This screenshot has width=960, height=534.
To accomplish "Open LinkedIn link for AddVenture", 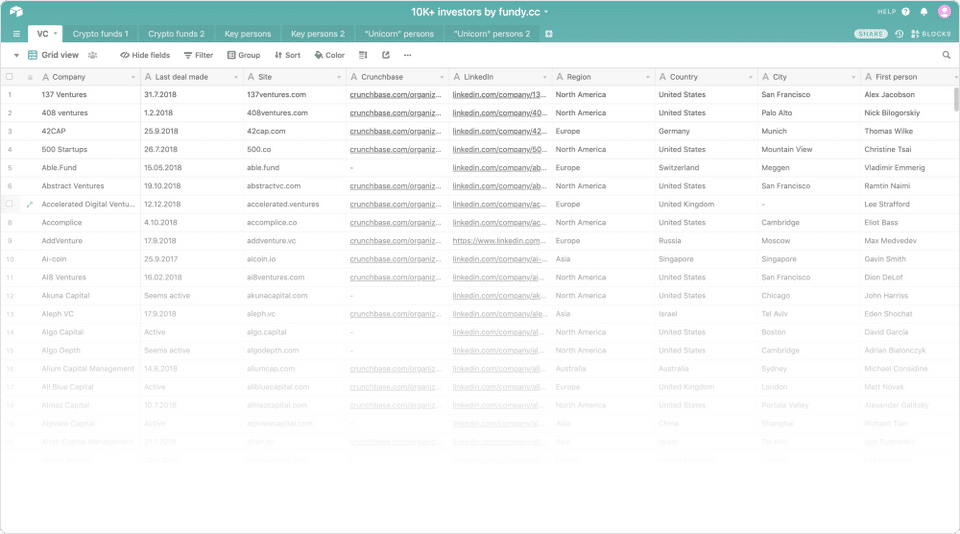I will 499,241.
